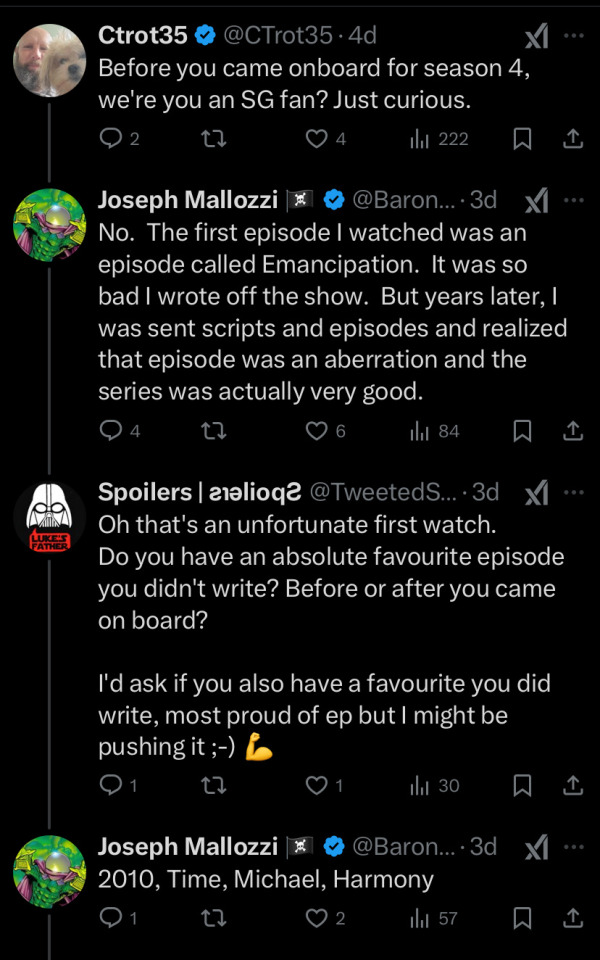Like Ctrot35's tweet with 4 likes

pos(317,139)
